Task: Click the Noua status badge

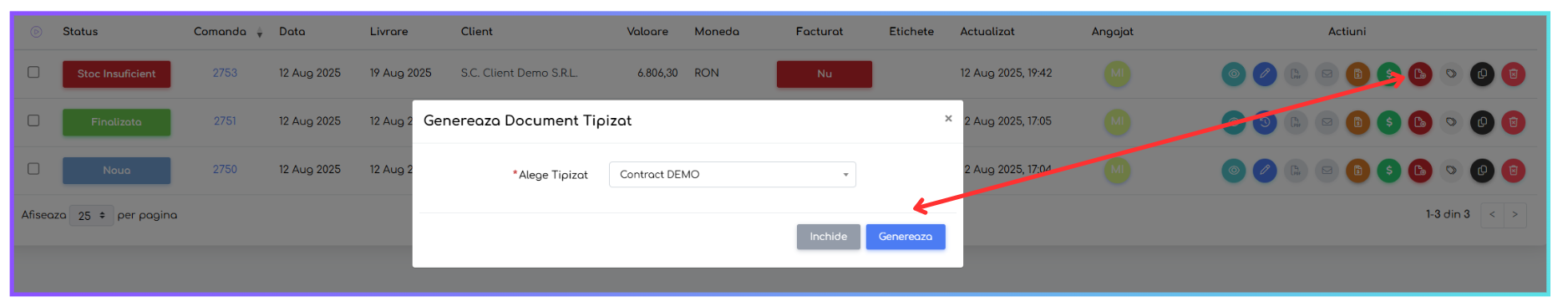Action: (116, 171)
